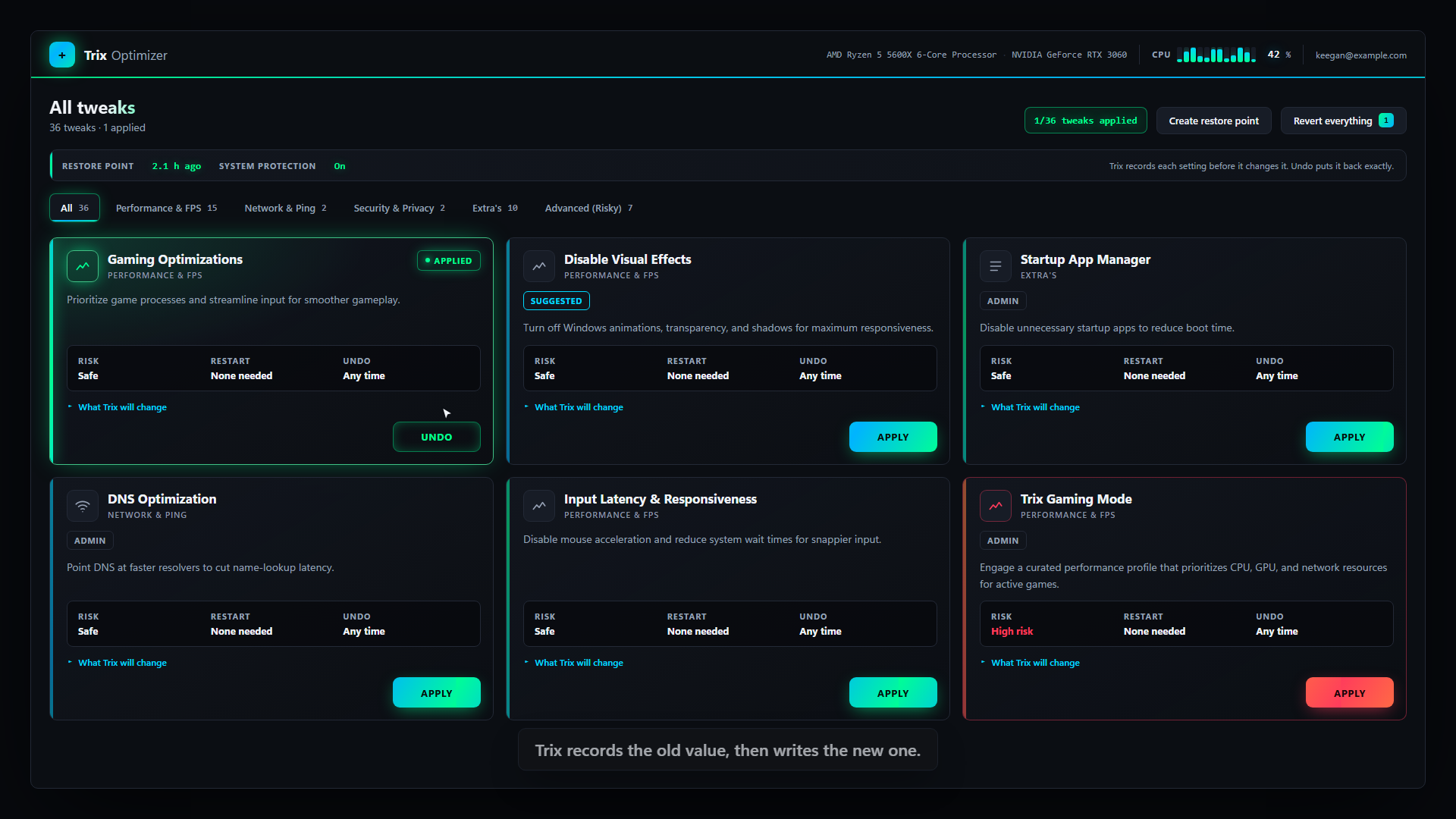The height and width of the screenshot is (819, 1456).
Task: Click ADMIN badge on Startup App Manager
Action: (1003, 301)
